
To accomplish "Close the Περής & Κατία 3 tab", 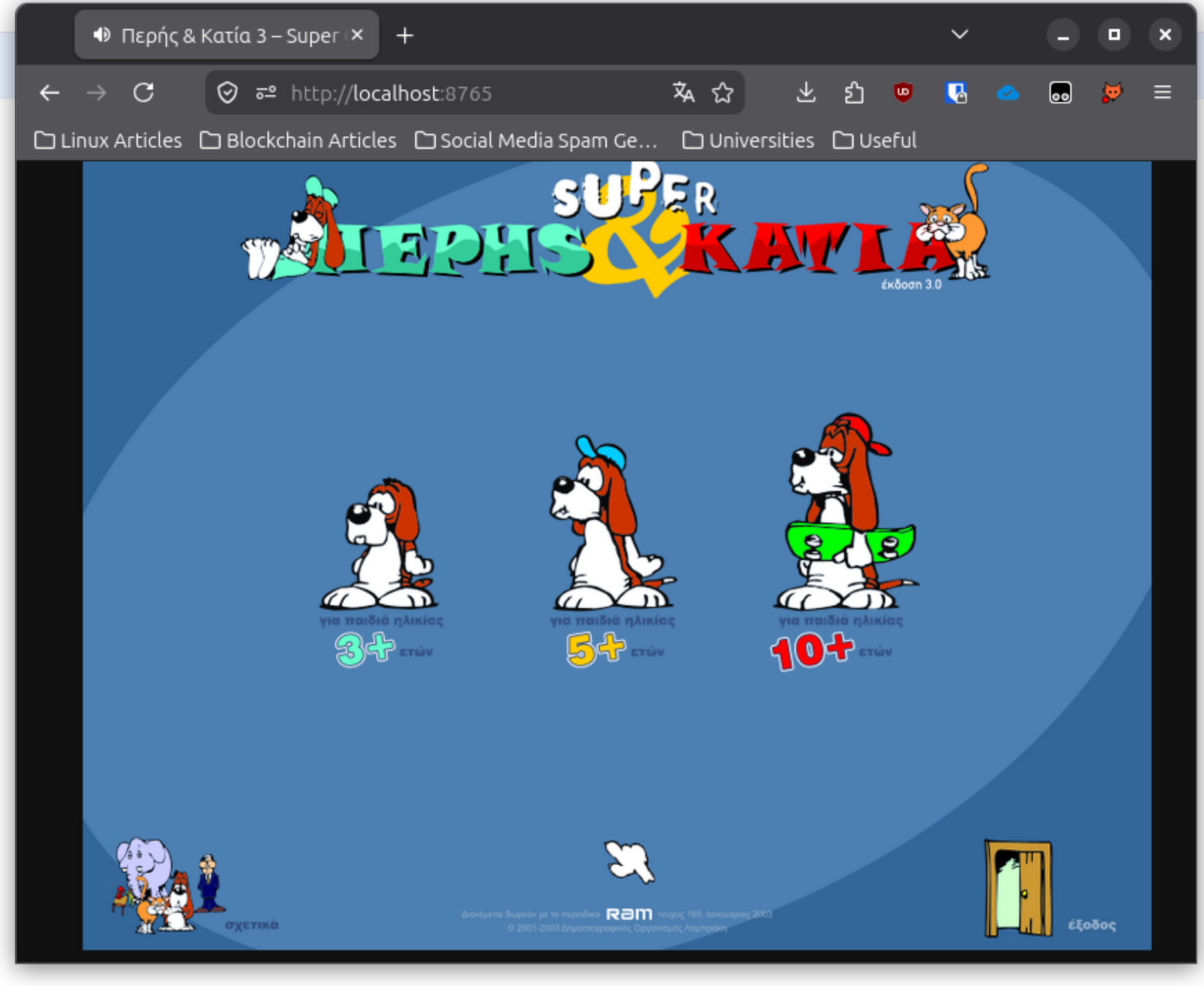I will coord(357,35).
